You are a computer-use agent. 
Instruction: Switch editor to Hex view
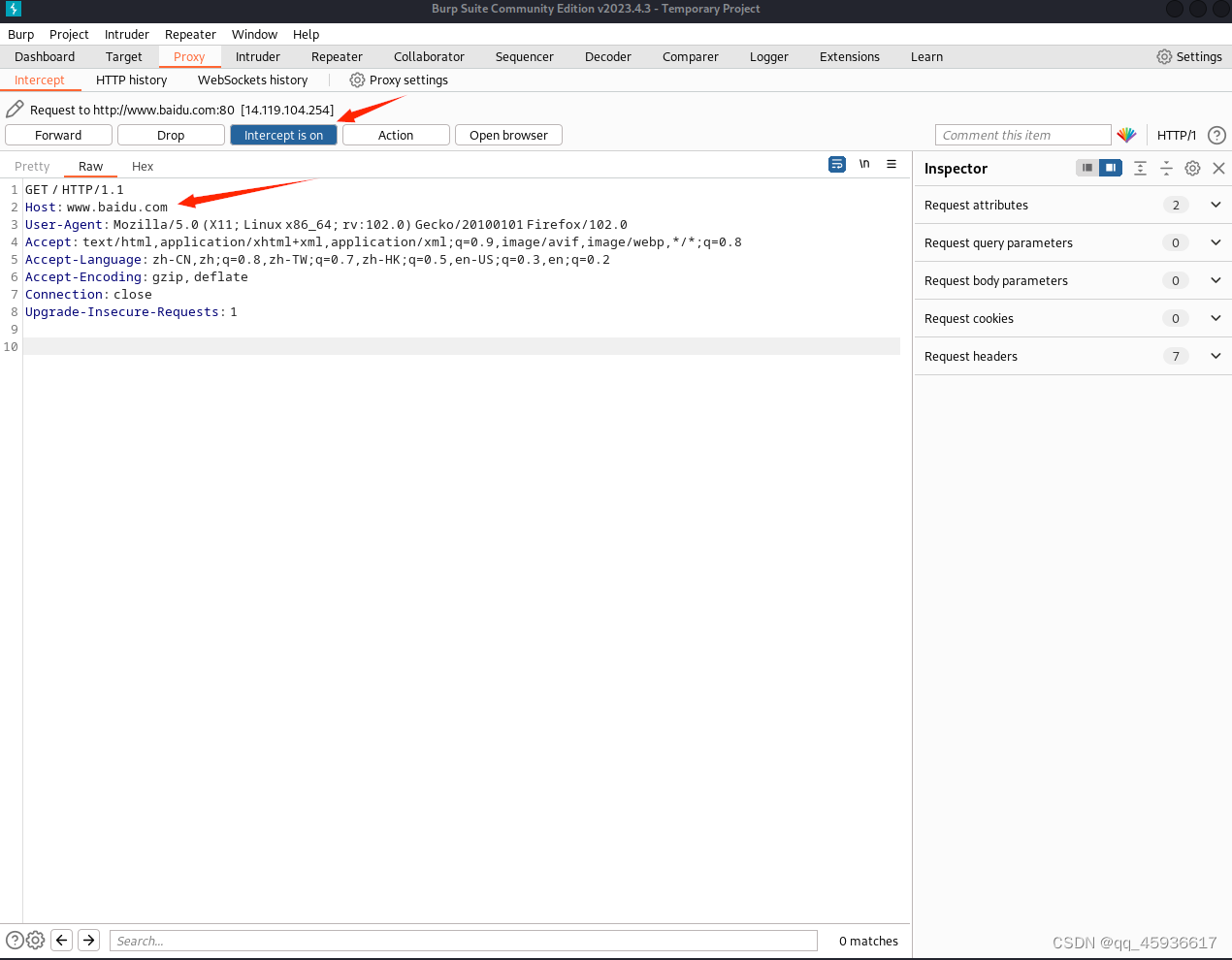[143, 167]
